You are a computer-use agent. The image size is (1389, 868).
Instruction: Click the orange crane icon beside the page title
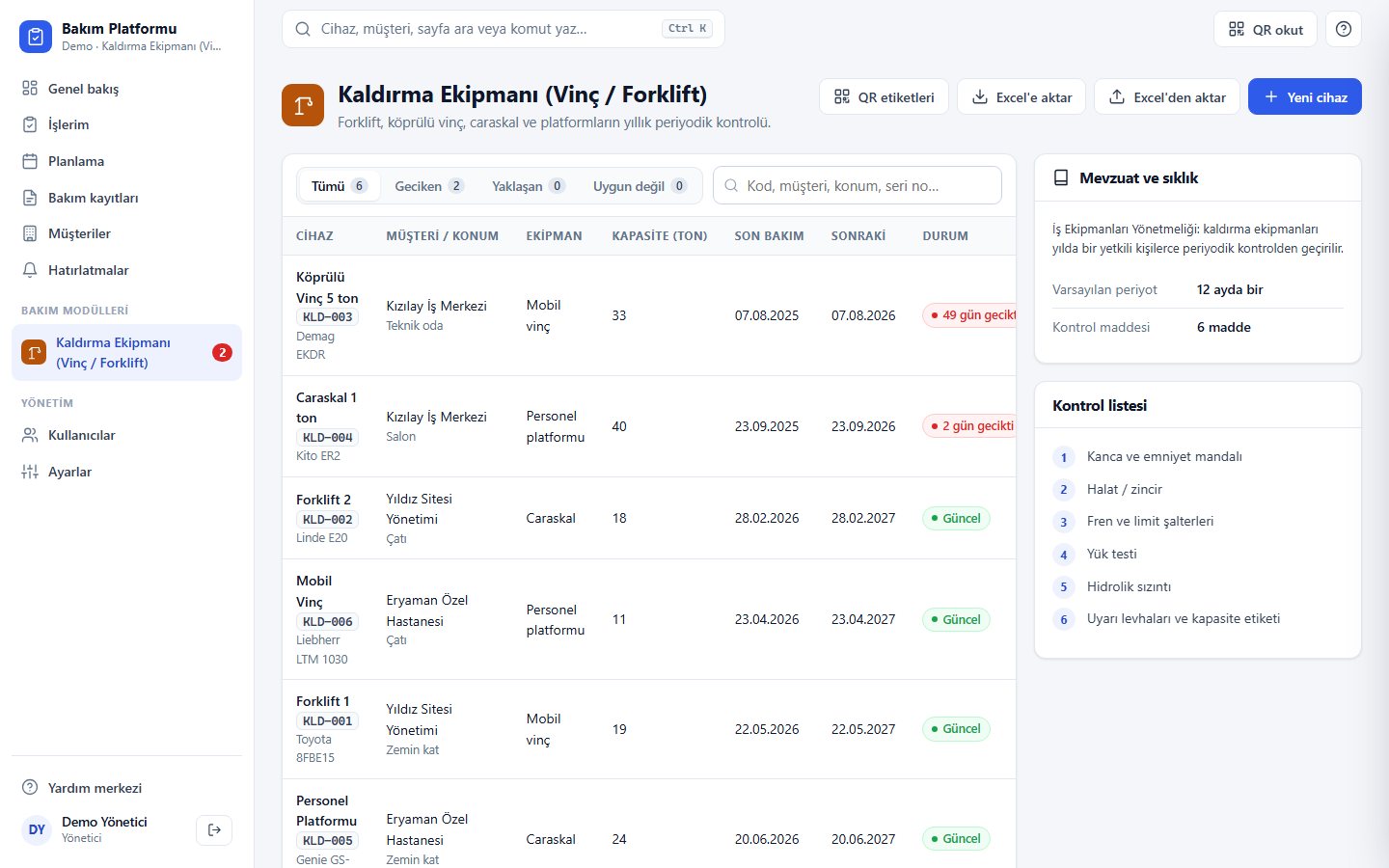303,105
